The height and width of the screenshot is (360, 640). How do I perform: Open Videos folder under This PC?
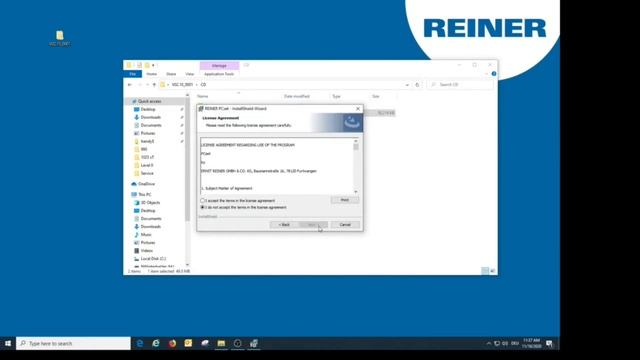(x=147, y=251)
